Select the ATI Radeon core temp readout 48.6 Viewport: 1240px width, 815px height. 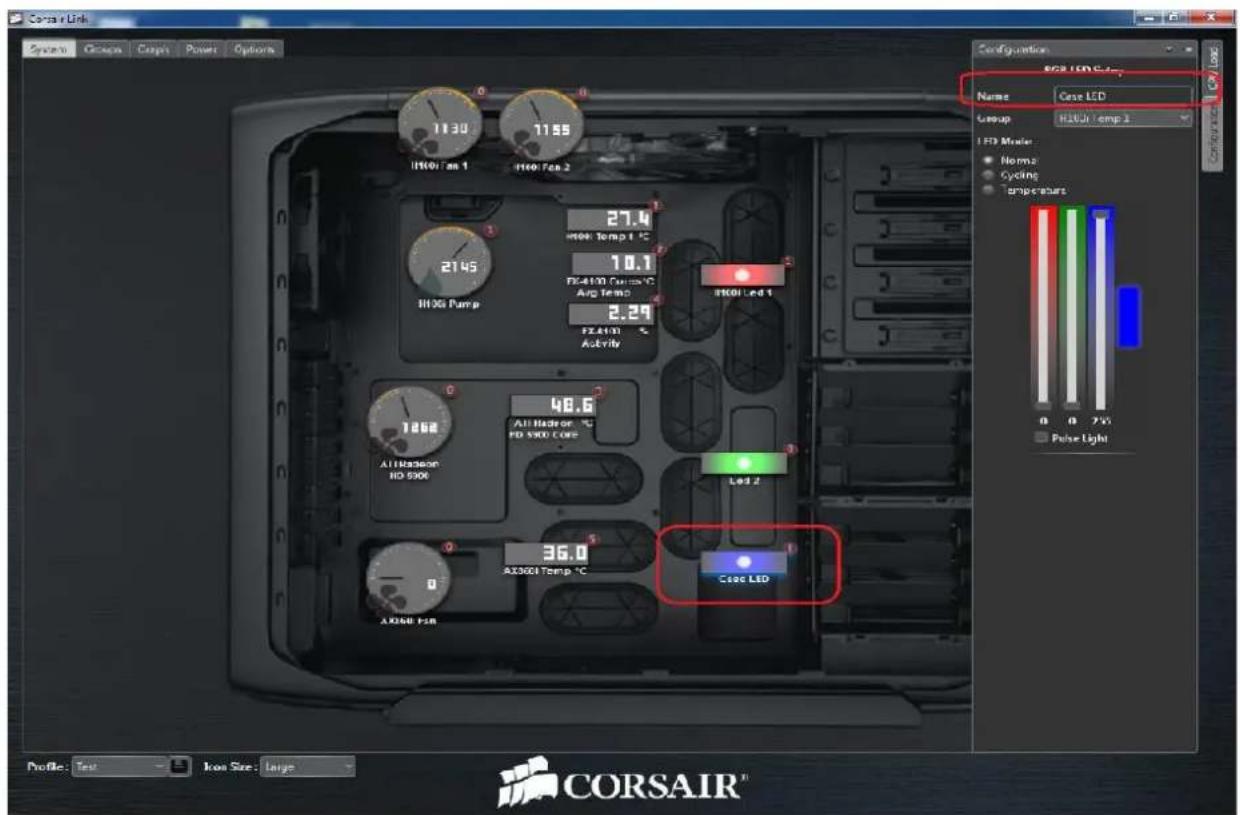[x=554, y=405]
